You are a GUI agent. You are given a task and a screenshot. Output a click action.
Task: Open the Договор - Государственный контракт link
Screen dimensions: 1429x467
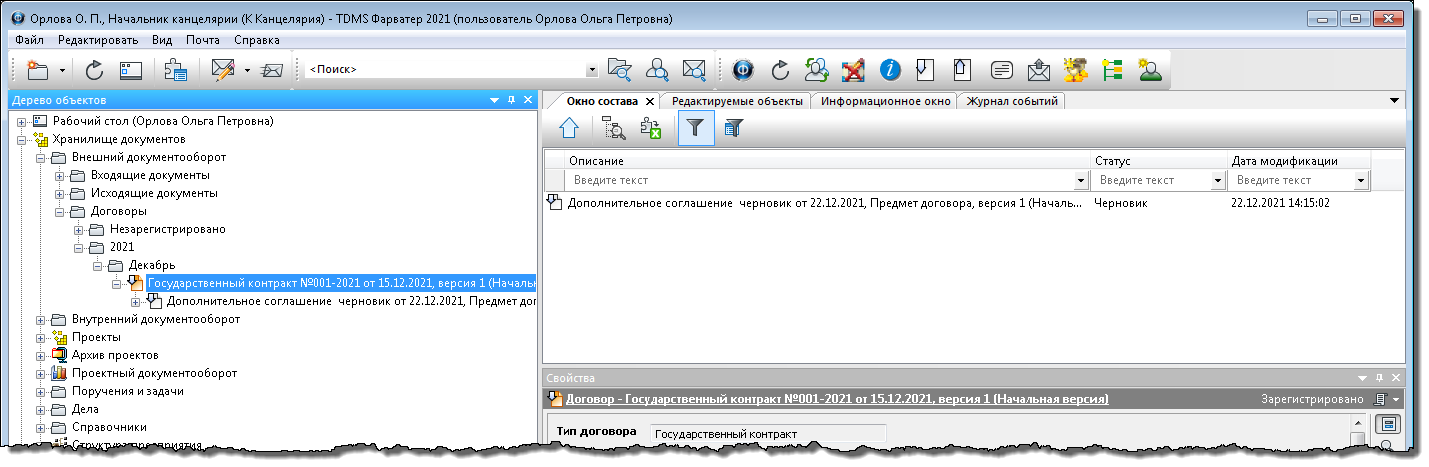[836, 399]
